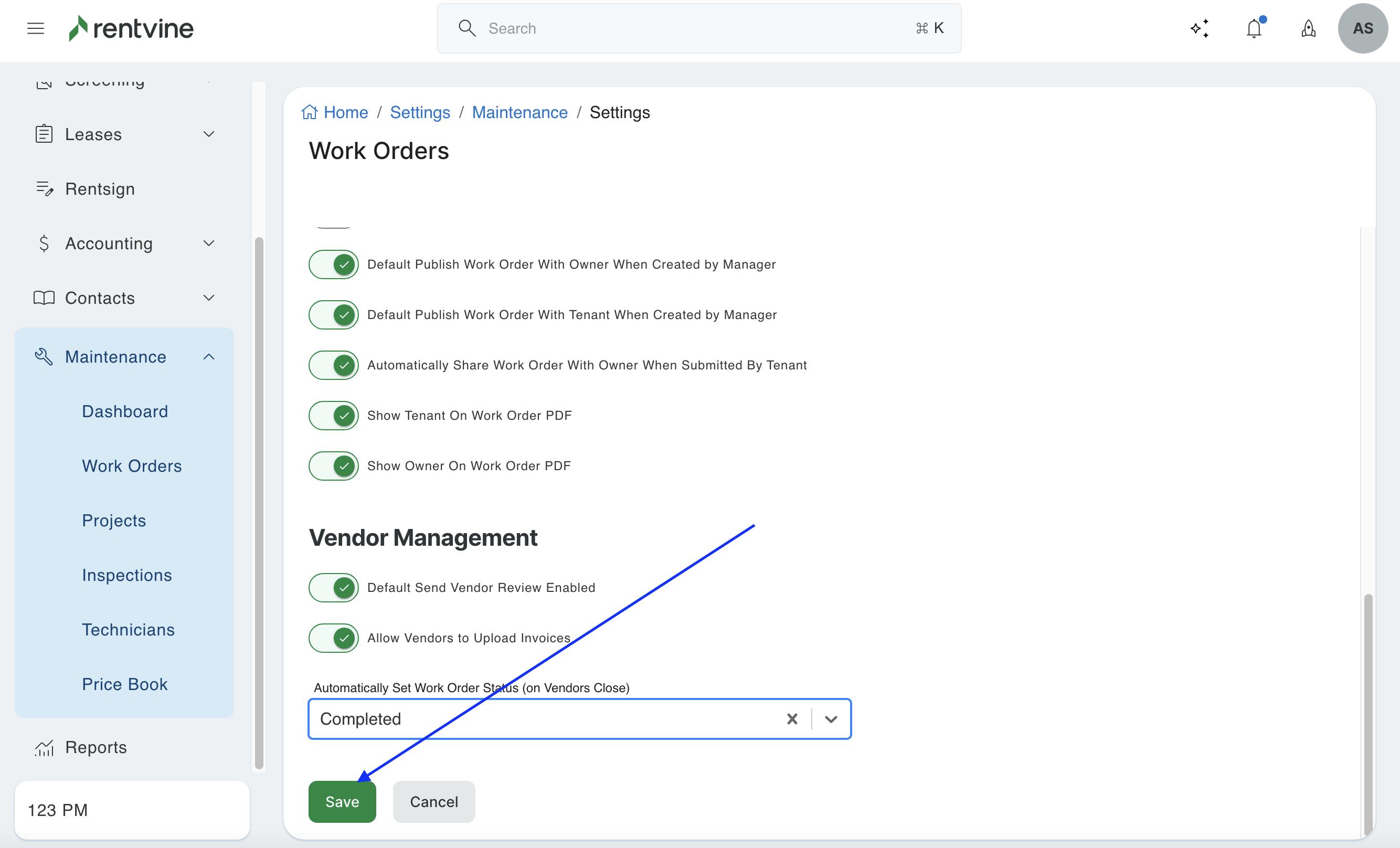1400x848 pixels.
Task: Open the hamburger navigation menu
Action: pyautogui.click(x=35, y=28)
